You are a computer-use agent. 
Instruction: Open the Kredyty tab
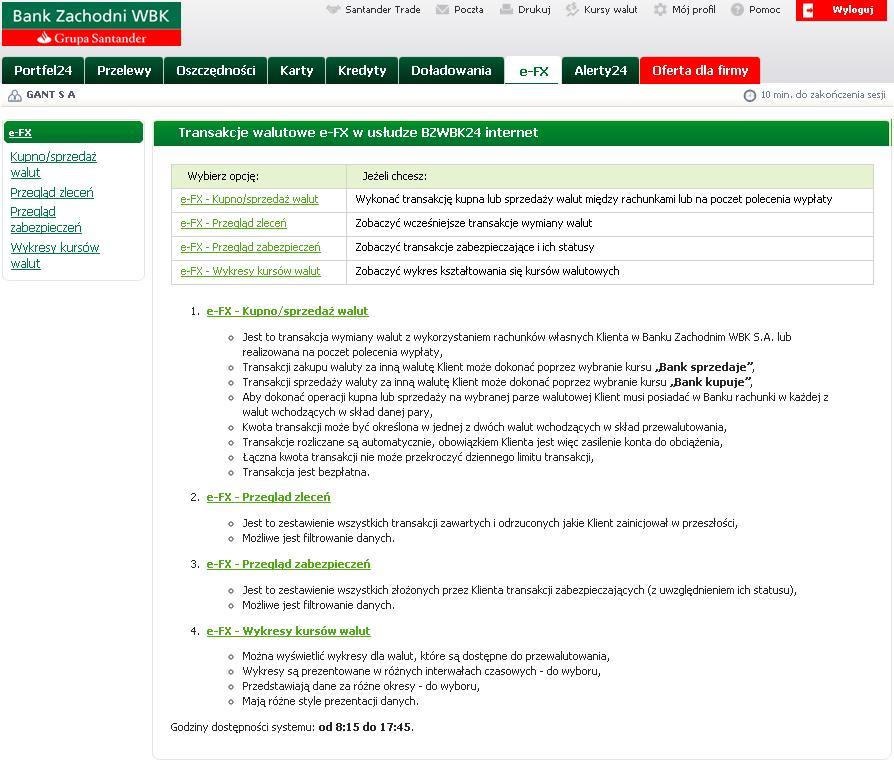pos(361,71)
